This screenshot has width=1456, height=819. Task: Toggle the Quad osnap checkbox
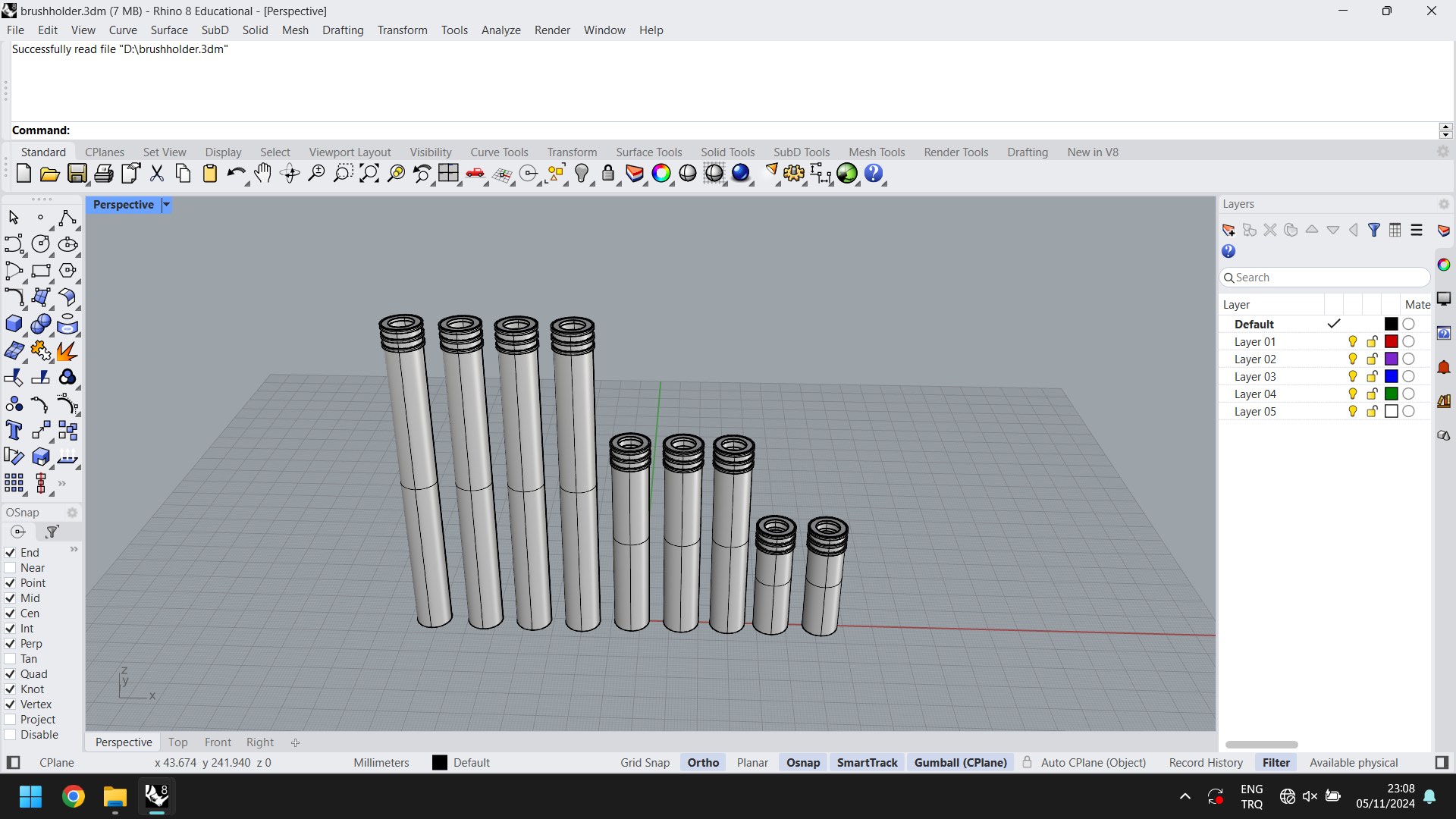(10, 674)
